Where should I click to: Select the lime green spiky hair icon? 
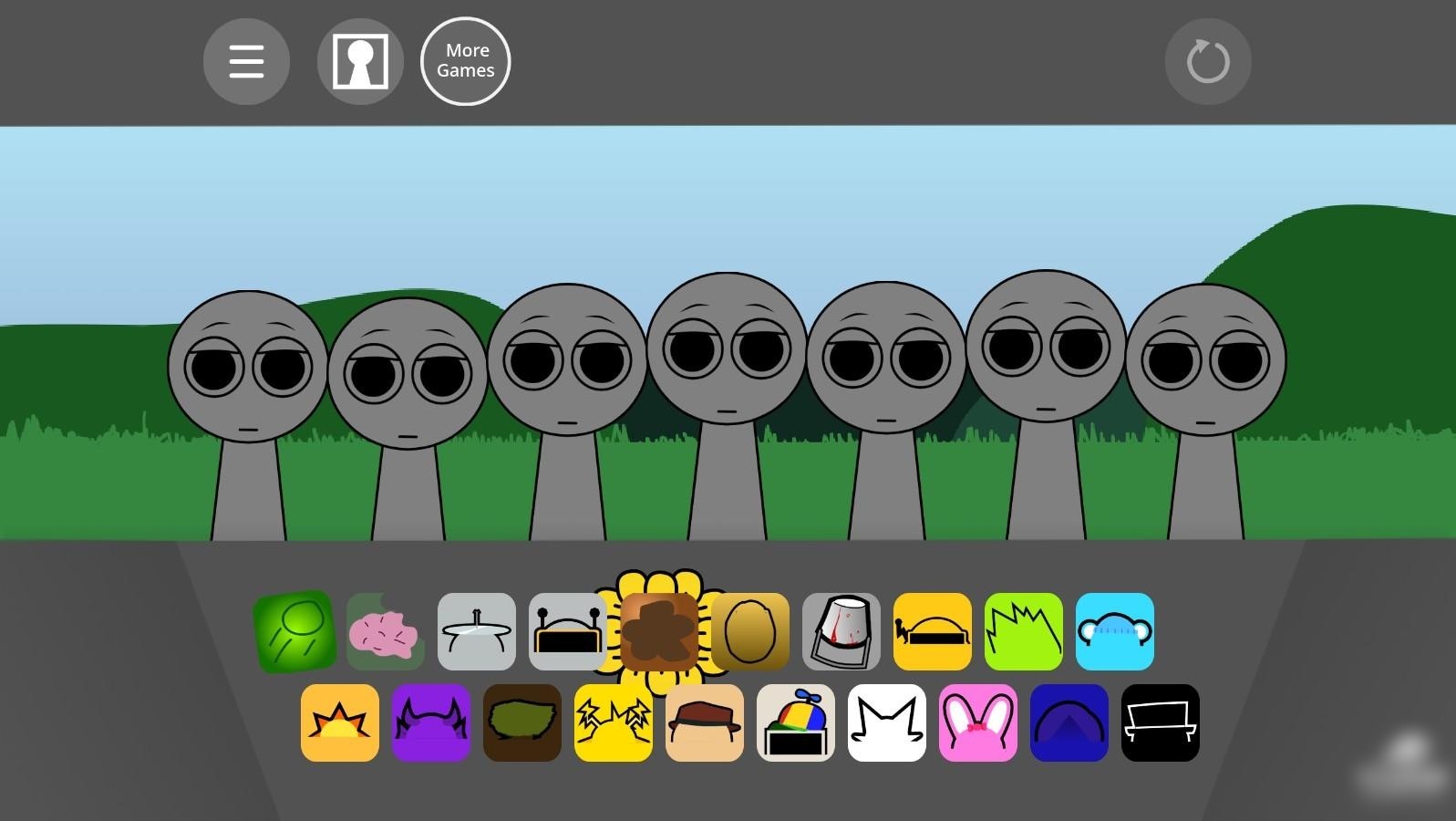click(1024, 631)
